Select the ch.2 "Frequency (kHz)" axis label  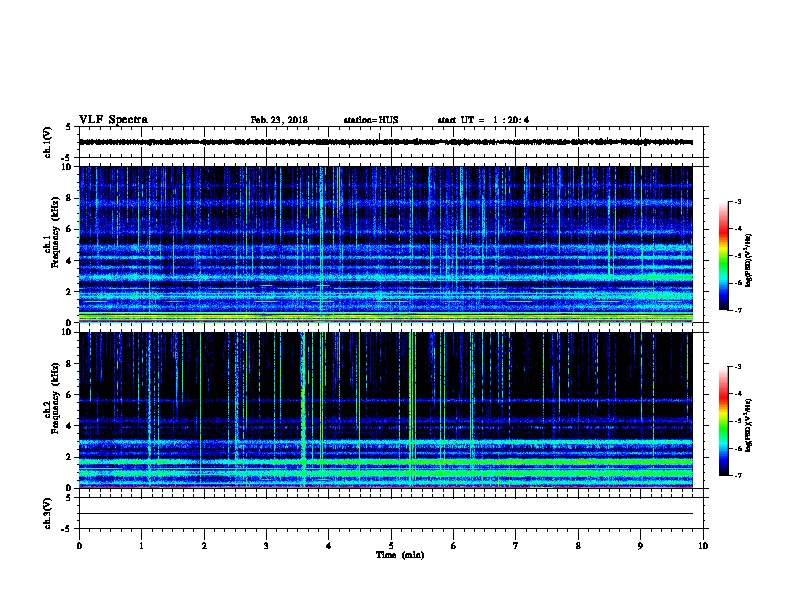click(x=55, y=398)
